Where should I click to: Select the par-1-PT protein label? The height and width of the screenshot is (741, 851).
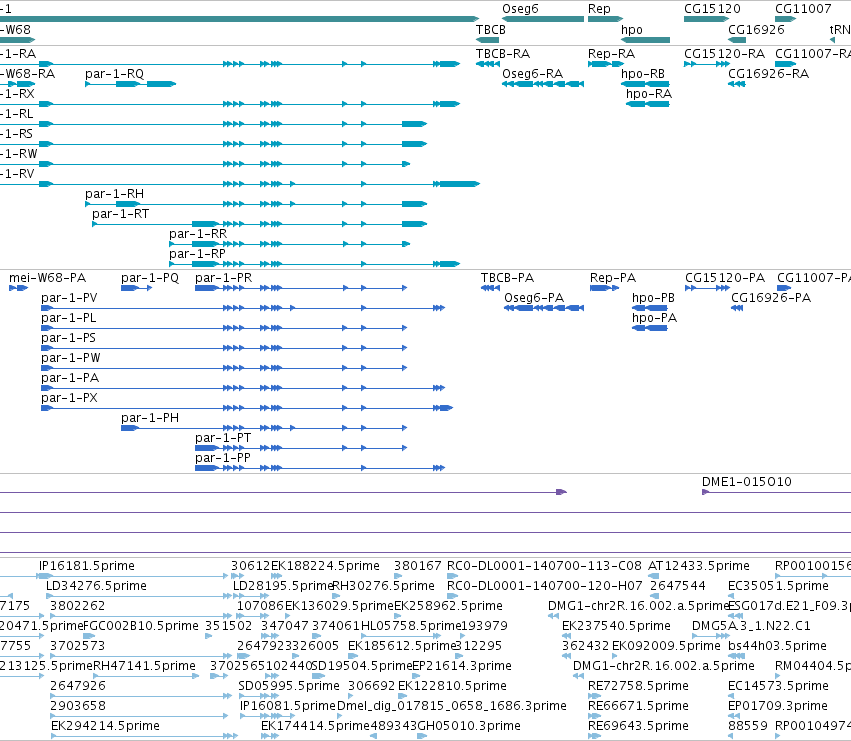coord(223,438)
